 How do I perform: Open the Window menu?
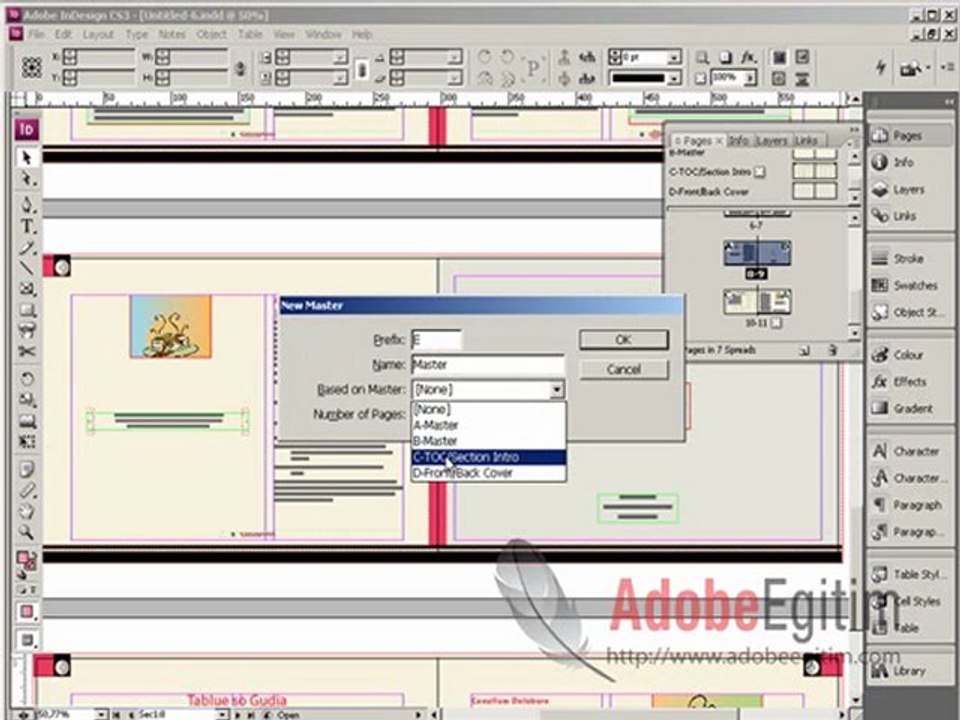point(323,34)
